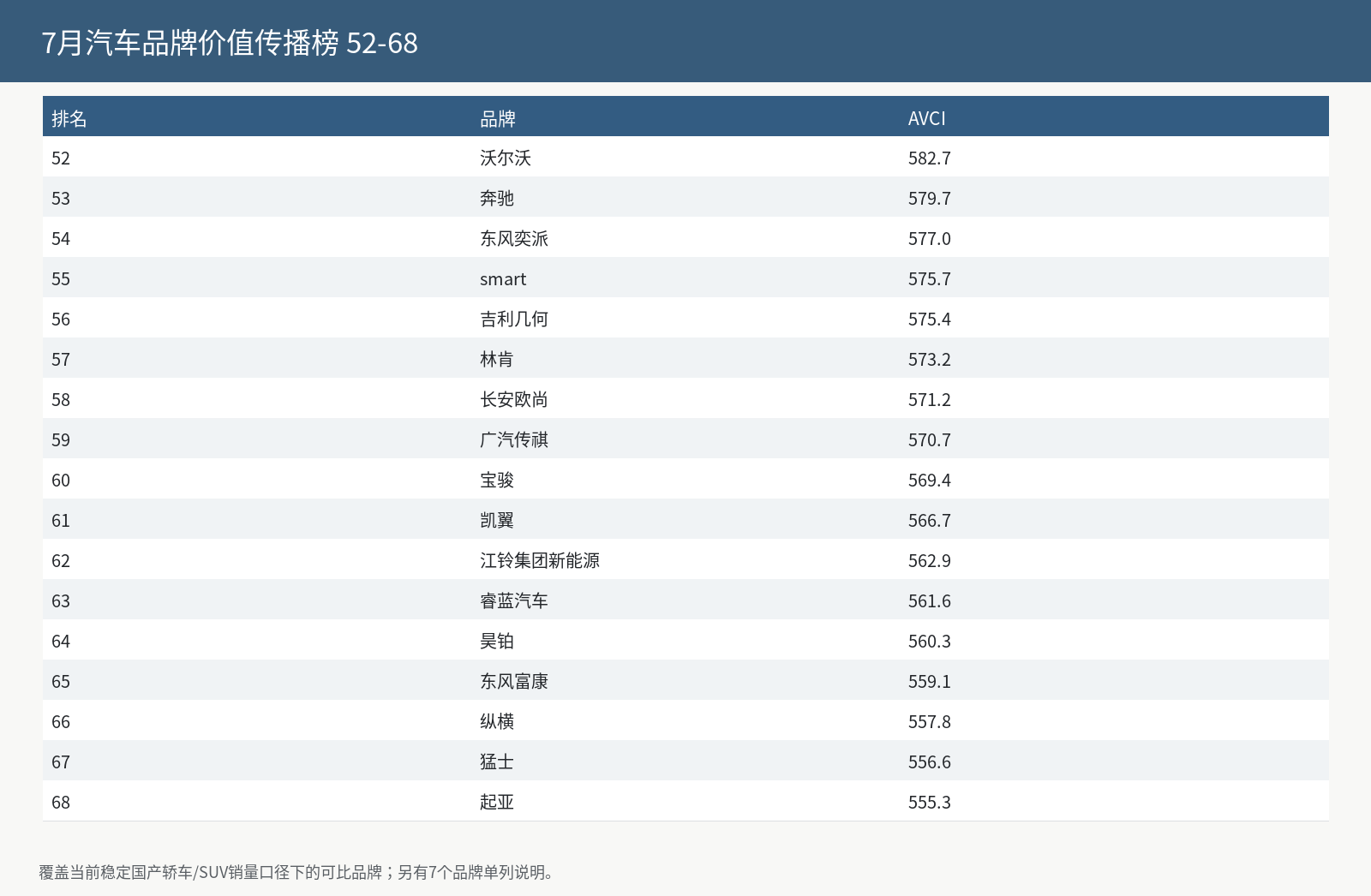Select the brand cell "林肯"

(497, 359)
